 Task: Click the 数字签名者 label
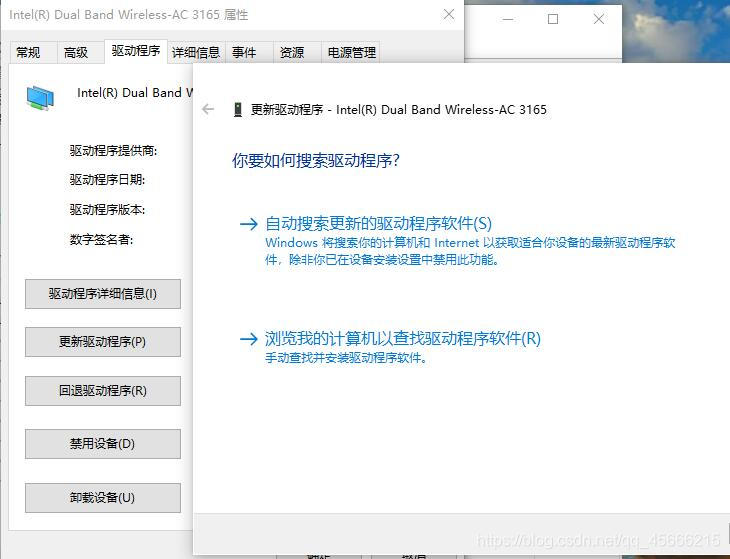101,240
